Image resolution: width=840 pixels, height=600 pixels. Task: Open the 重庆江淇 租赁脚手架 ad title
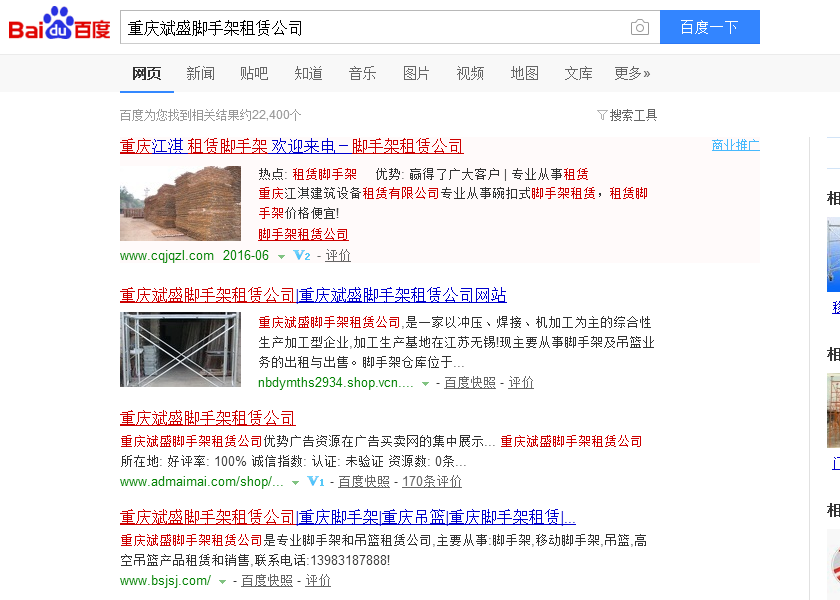[x=291, y=146]
